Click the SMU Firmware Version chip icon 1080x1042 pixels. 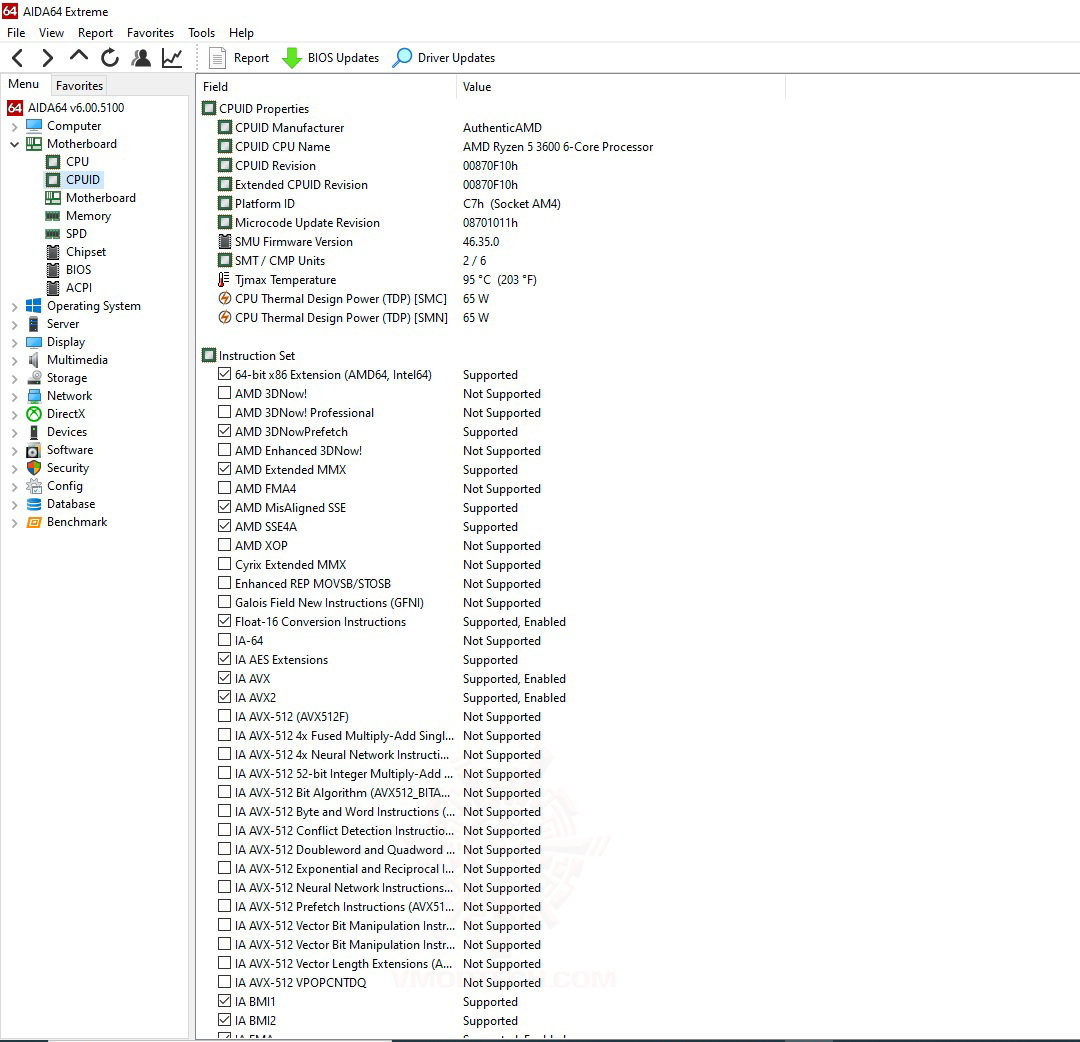225,242
